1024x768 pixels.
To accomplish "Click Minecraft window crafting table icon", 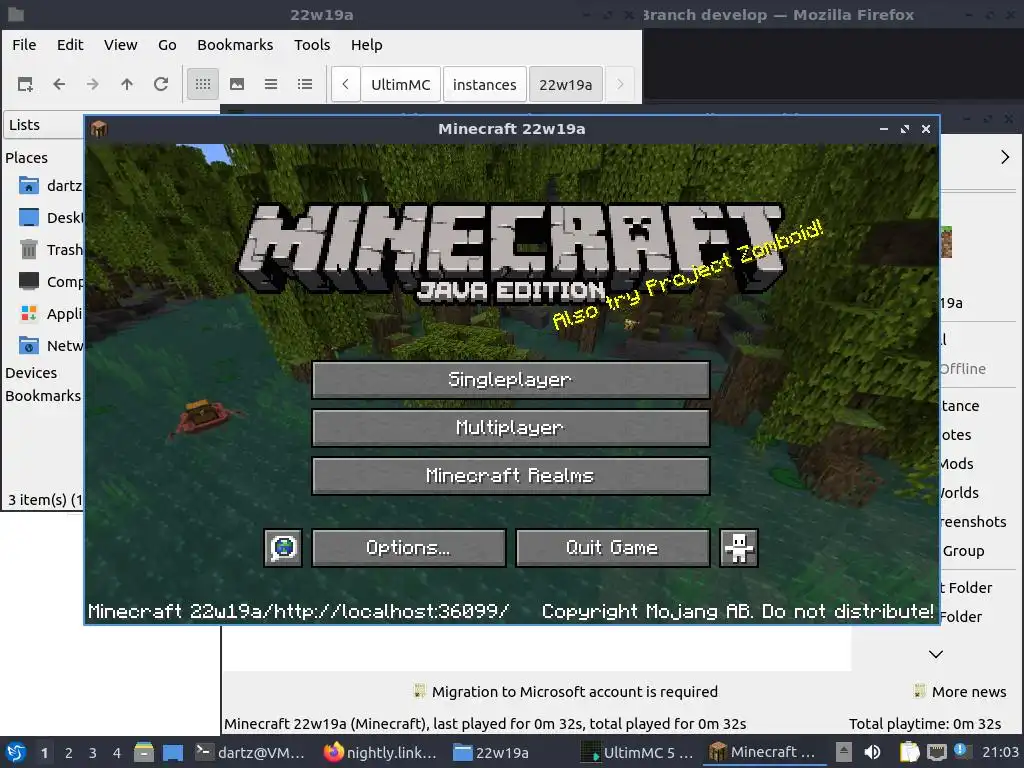I will coord(99,129).
